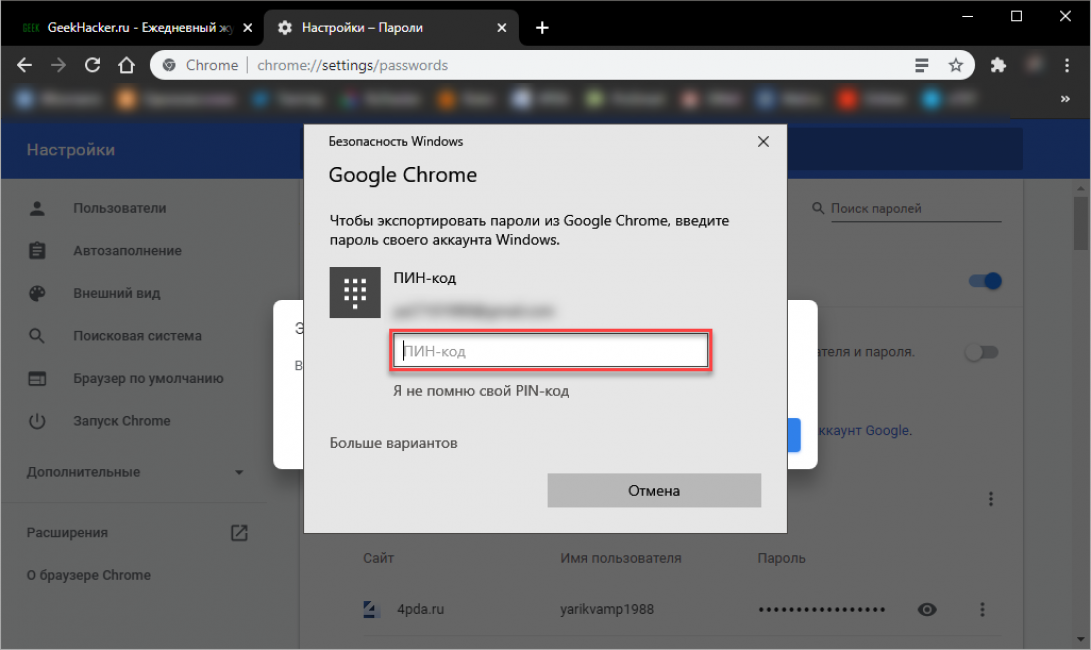The image size is (1091, 650).
Task: Open the home page icon
Action: (x=126, y=65)
